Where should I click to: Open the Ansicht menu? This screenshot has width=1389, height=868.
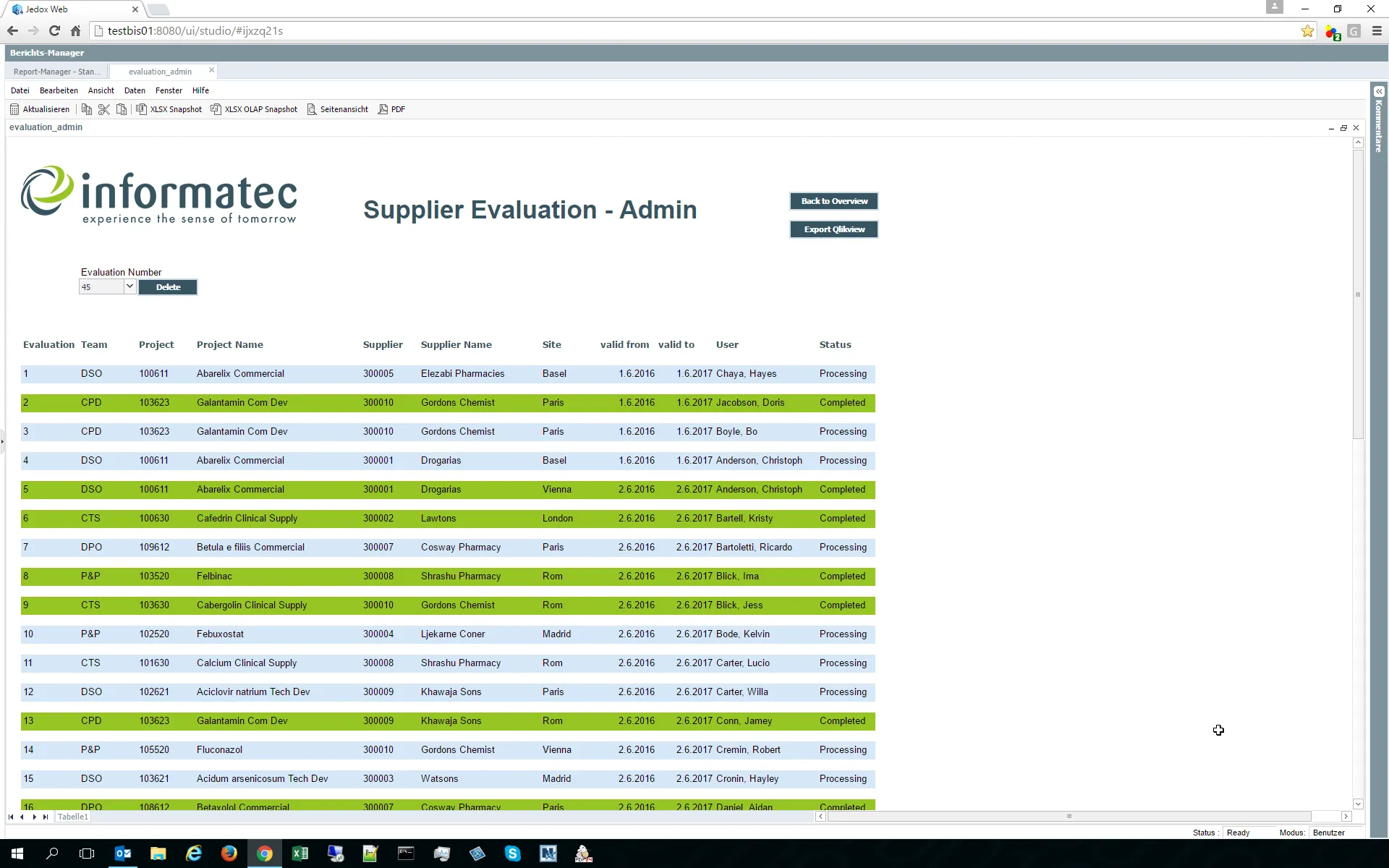coord(101,90)
